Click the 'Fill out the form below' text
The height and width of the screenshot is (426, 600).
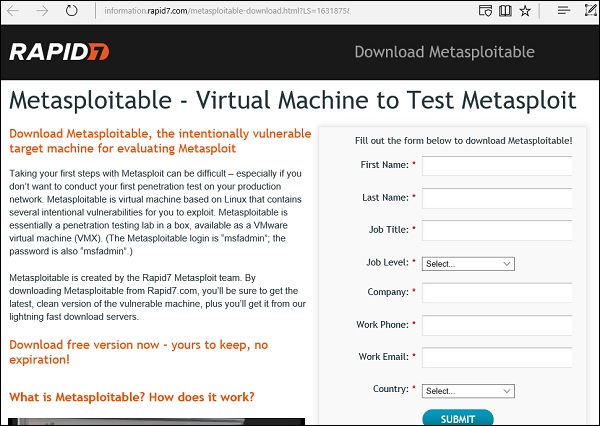pos(463,141)
